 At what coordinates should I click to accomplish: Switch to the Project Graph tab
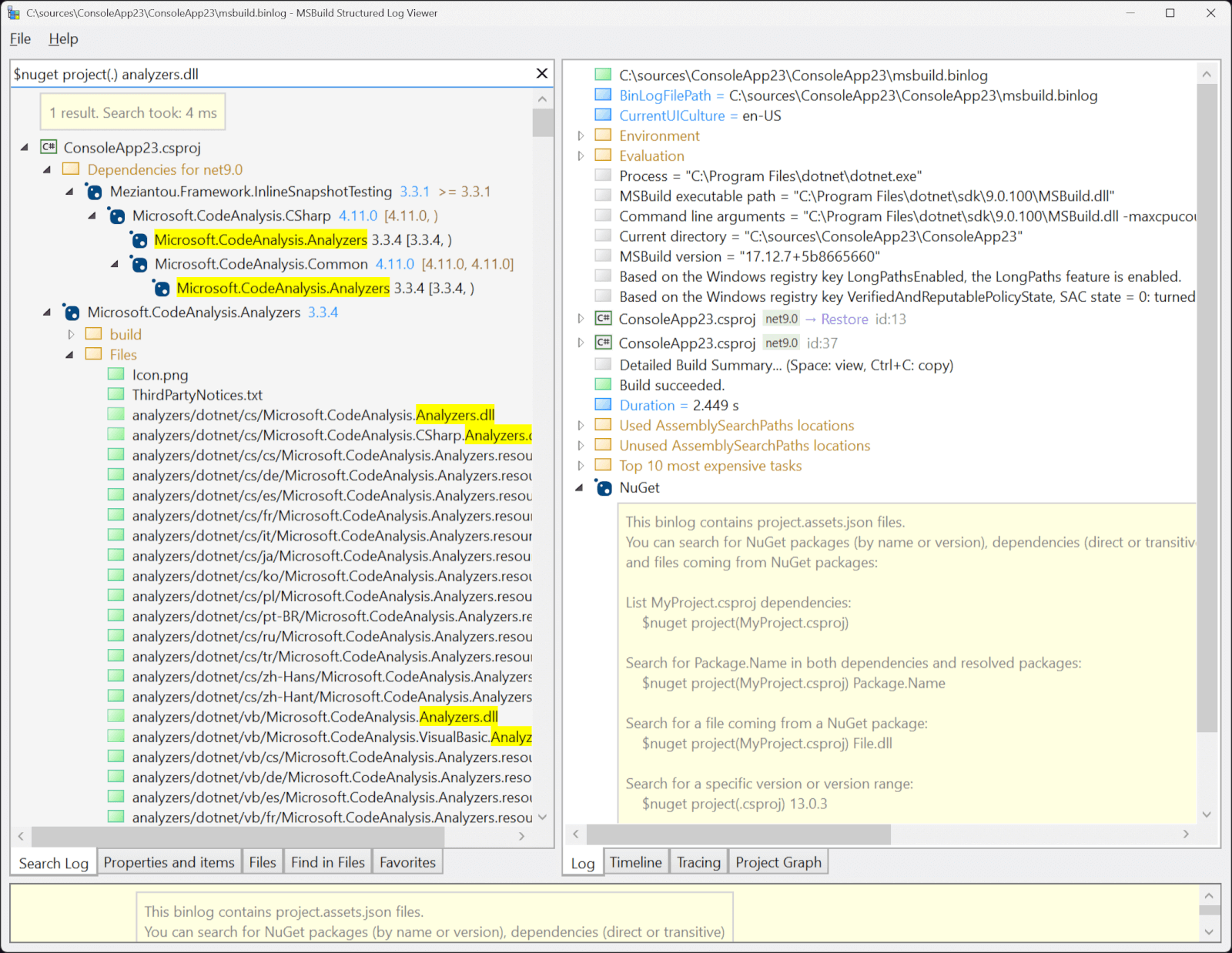(778, 861)
